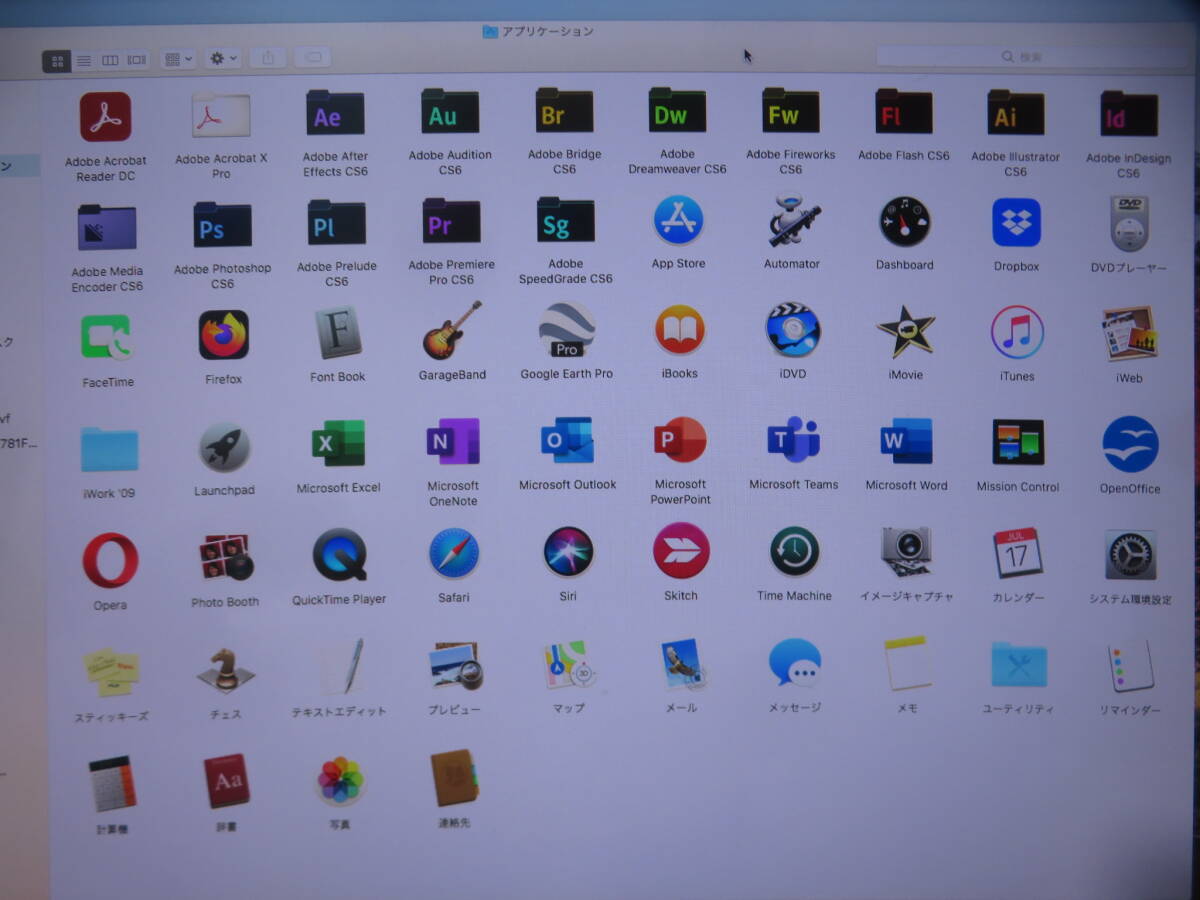This screenshot has height=900, width=1200.
Task: Select Microsoft Outlook
Action: click(567, 441)
